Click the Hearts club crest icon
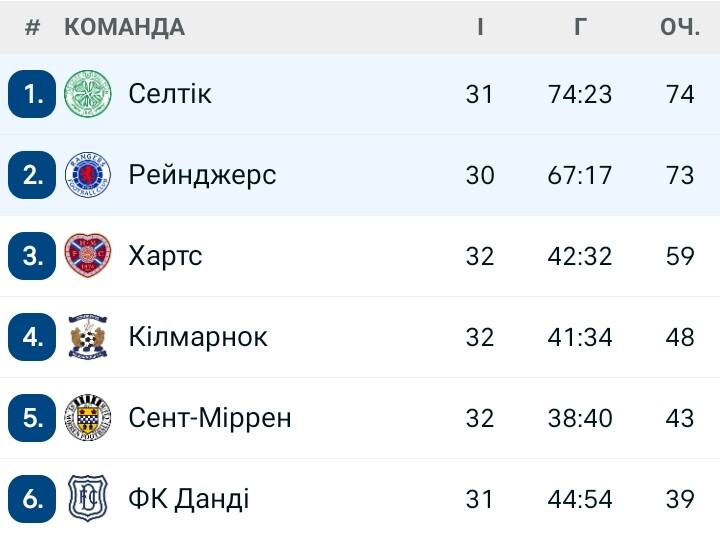The height and width of the screenshot is (535, 720). click(87, 255)
